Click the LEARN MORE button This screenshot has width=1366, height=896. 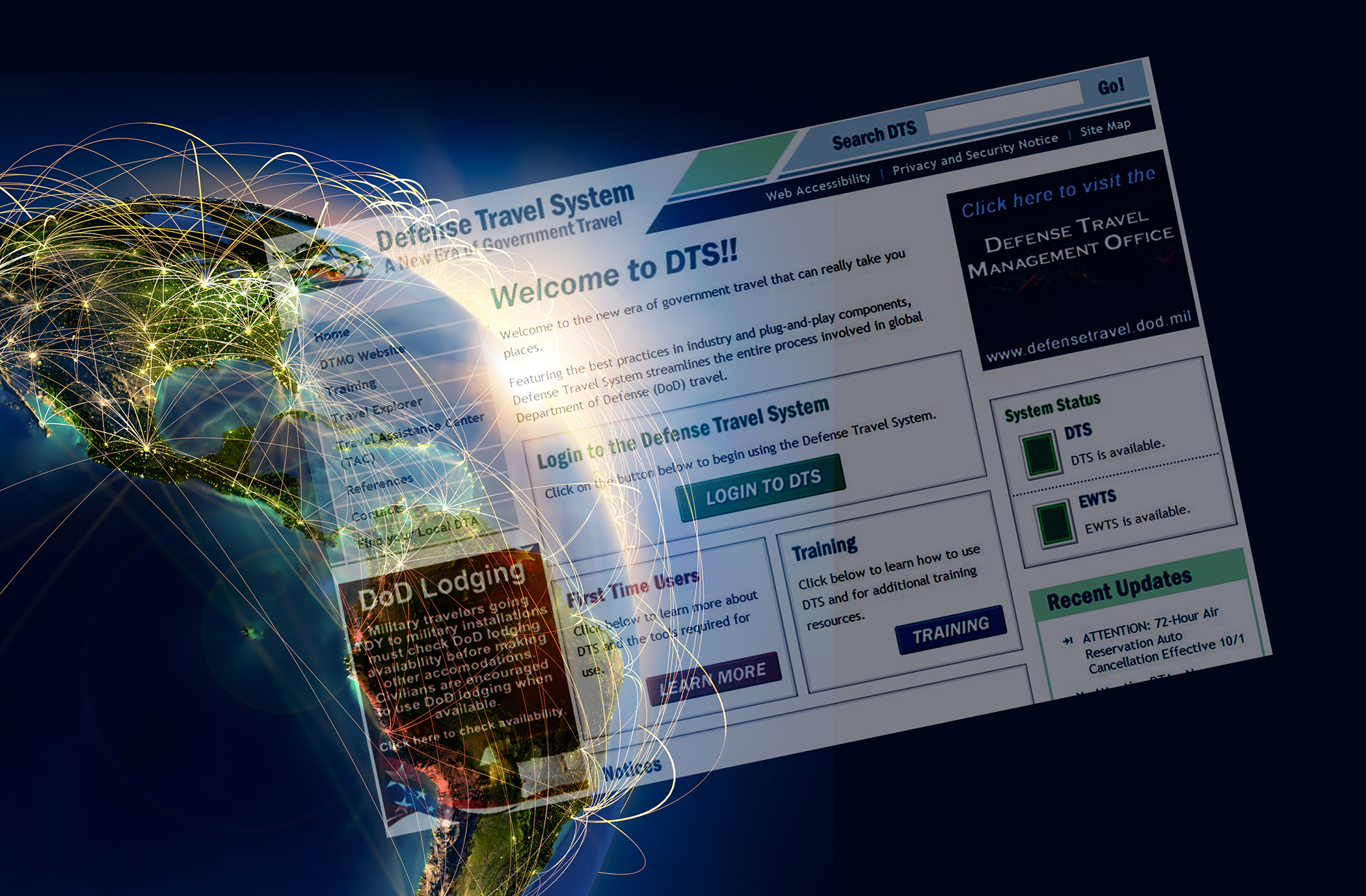pos(713,678)
